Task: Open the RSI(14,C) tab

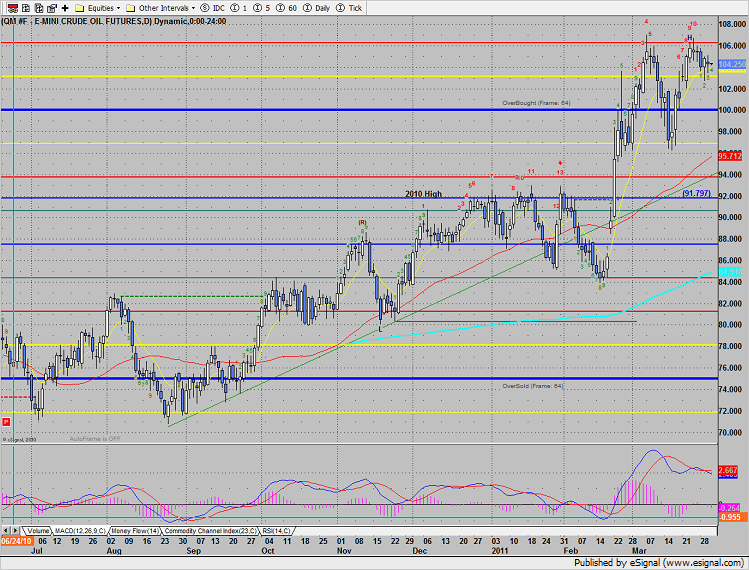Action: pyautogui.click(x=276, y=531)
